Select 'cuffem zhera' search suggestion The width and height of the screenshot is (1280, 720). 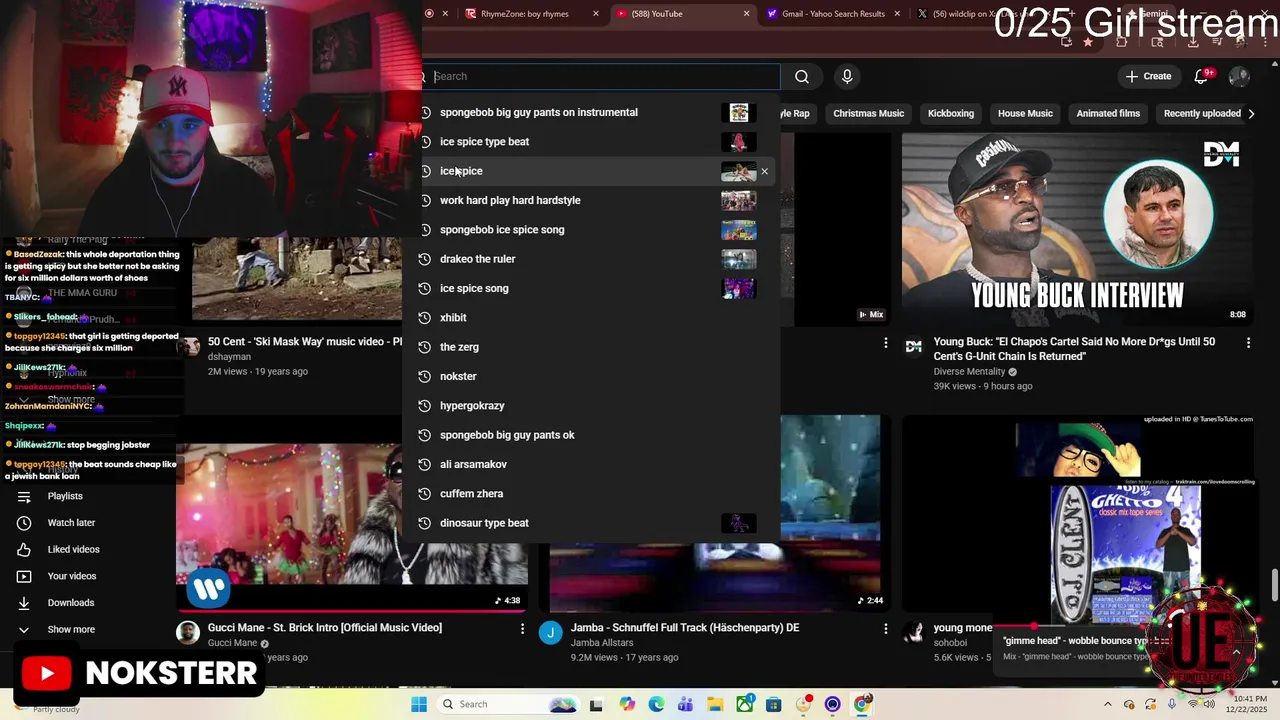coord(591,494)
